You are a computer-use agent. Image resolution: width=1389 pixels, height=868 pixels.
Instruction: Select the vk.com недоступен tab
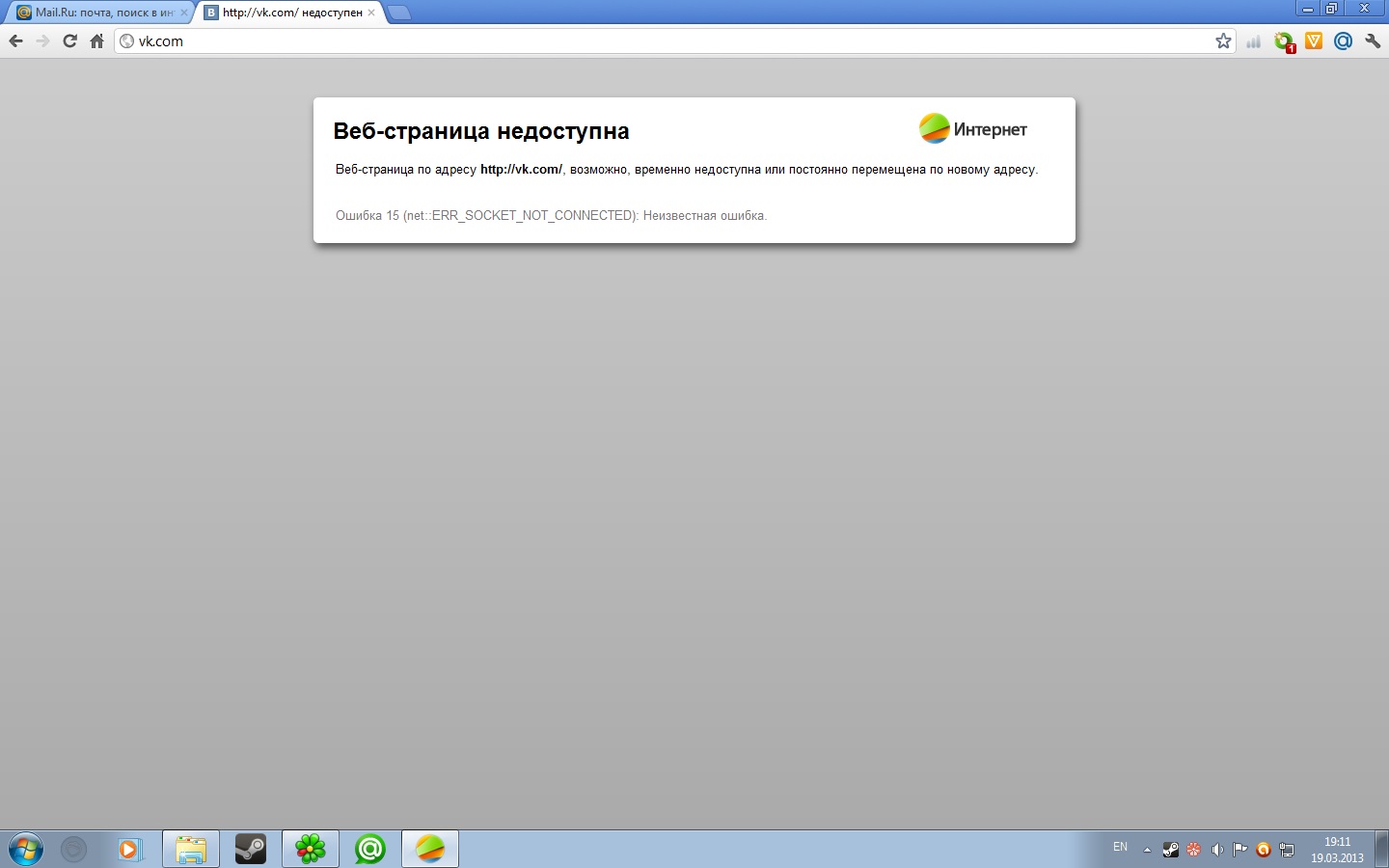point(287,13)
